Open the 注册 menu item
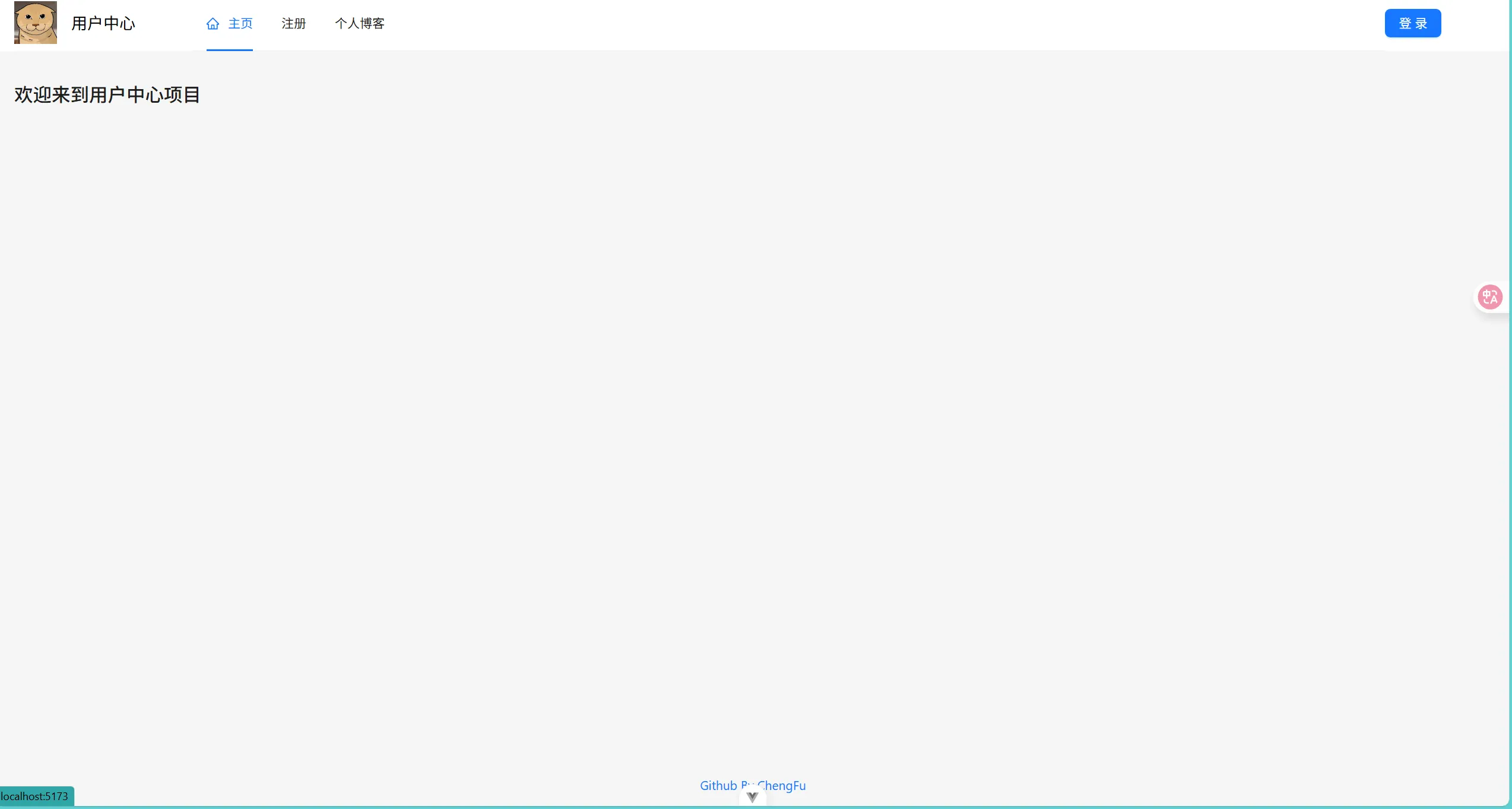The height and width of the screenshot is (809, 1512). (294, 24)
